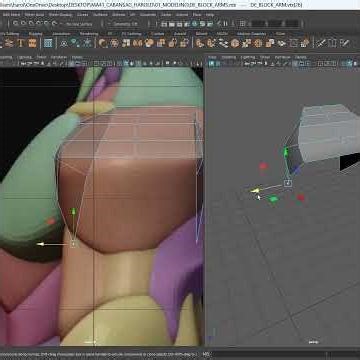This screenshot has height=360, width=360.
Task: Switch to the FX Caching shelf tab
Action: (131, 34)
